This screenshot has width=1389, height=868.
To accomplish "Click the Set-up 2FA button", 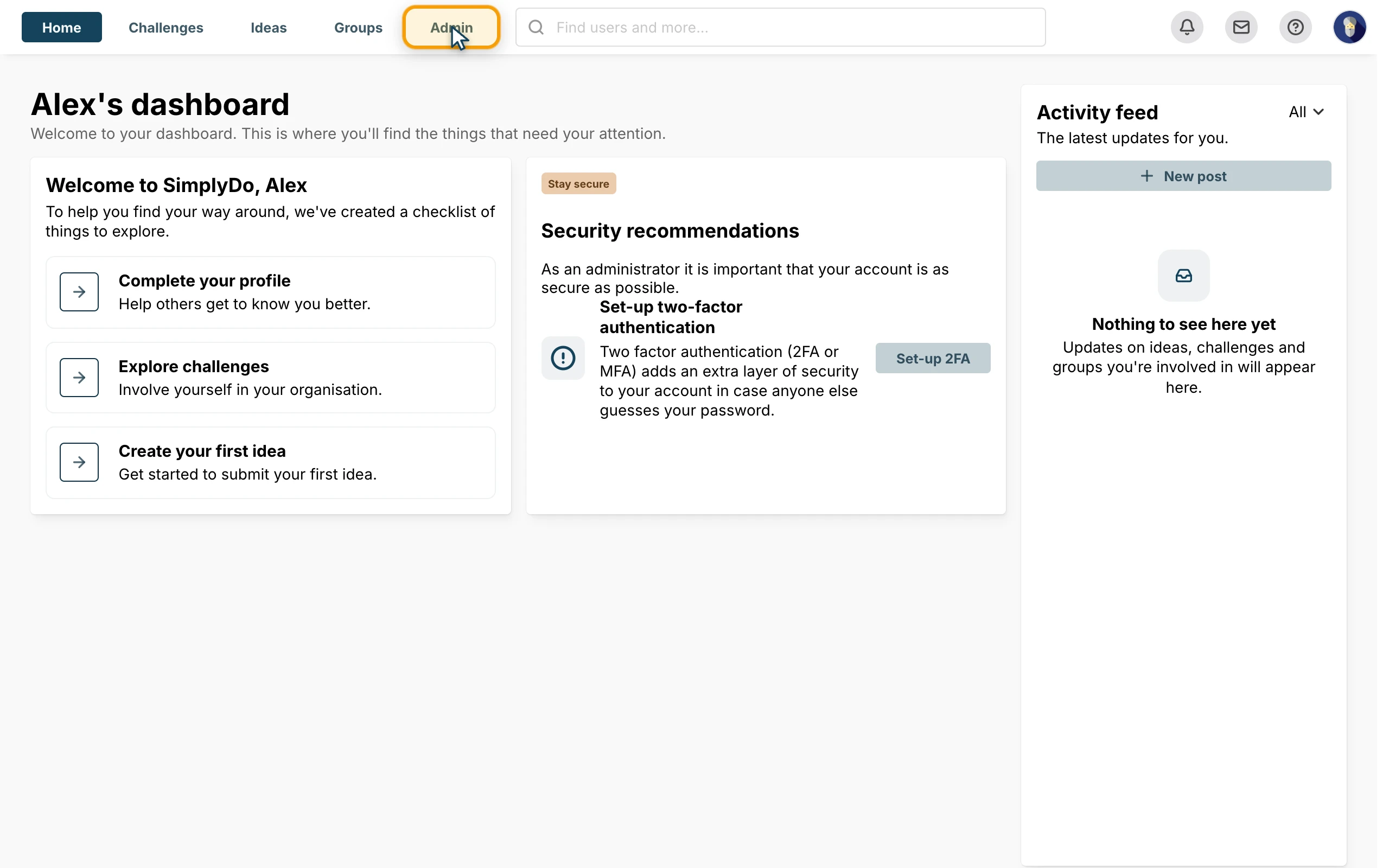I will (933, 358).
